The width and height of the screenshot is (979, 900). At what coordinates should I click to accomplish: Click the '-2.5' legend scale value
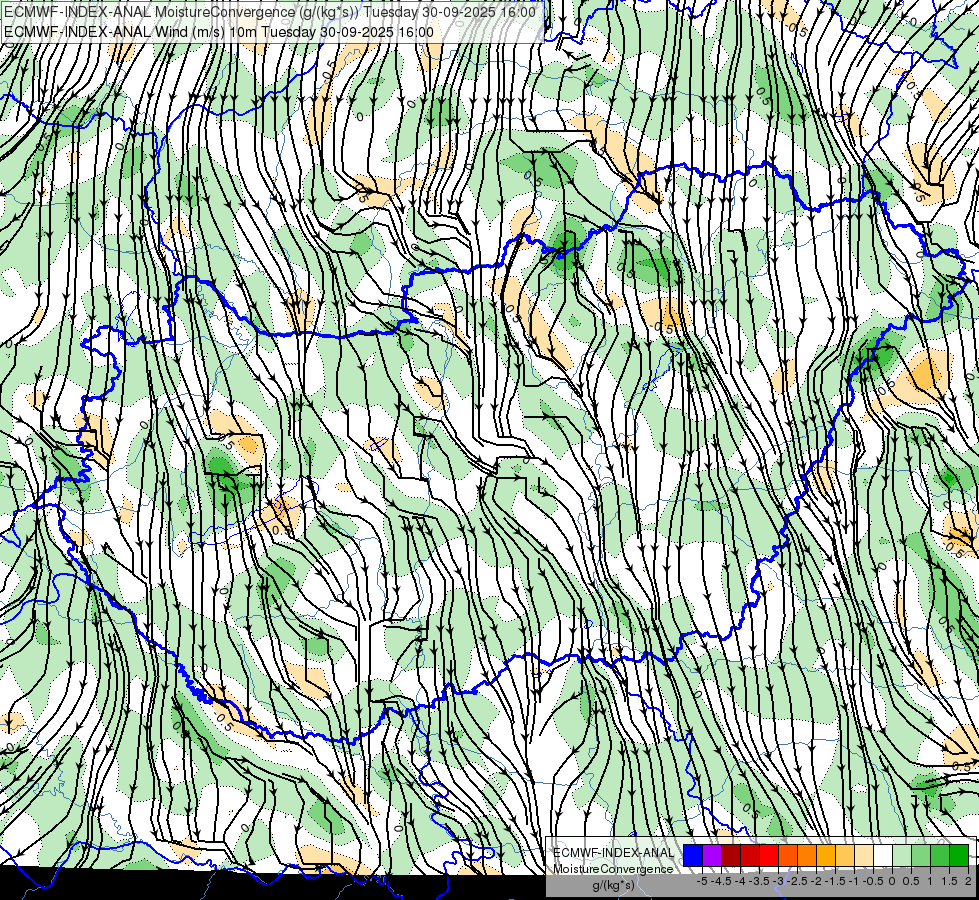click(x=798, y=881)
